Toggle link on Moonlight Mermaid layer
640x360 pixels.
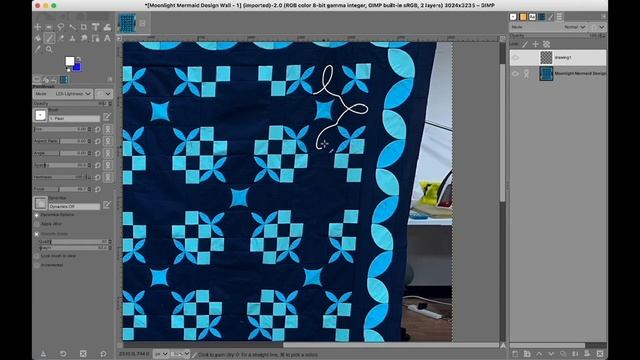point(527,74)
